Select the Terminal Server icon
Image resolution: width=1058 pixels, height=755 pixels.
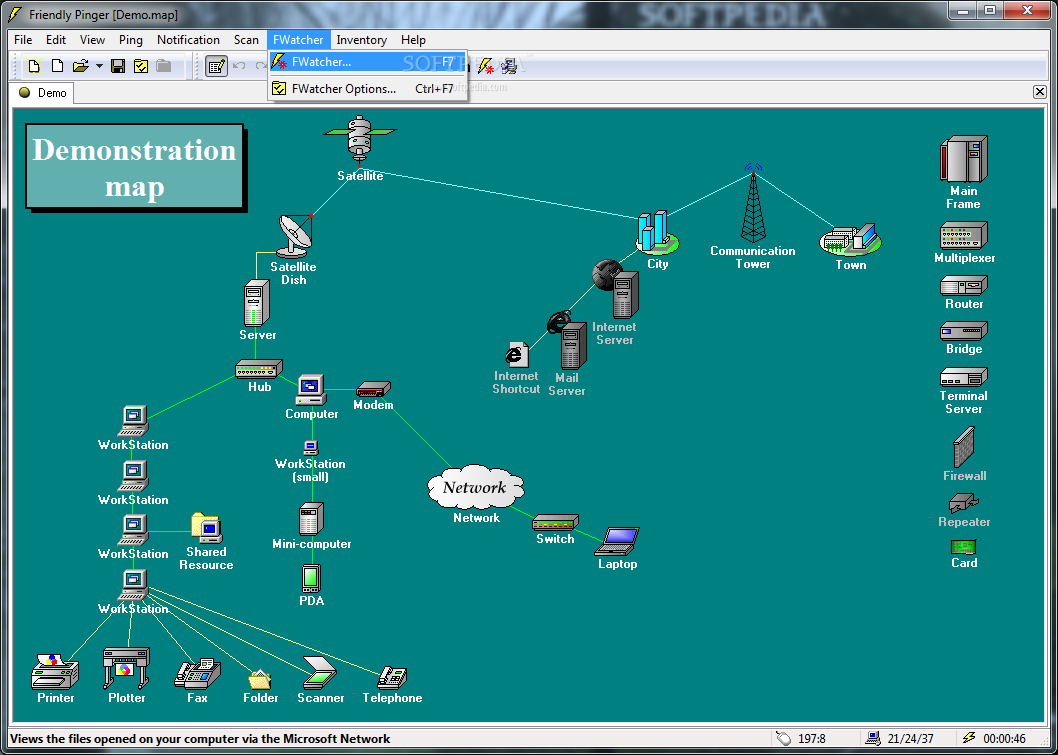964,377
